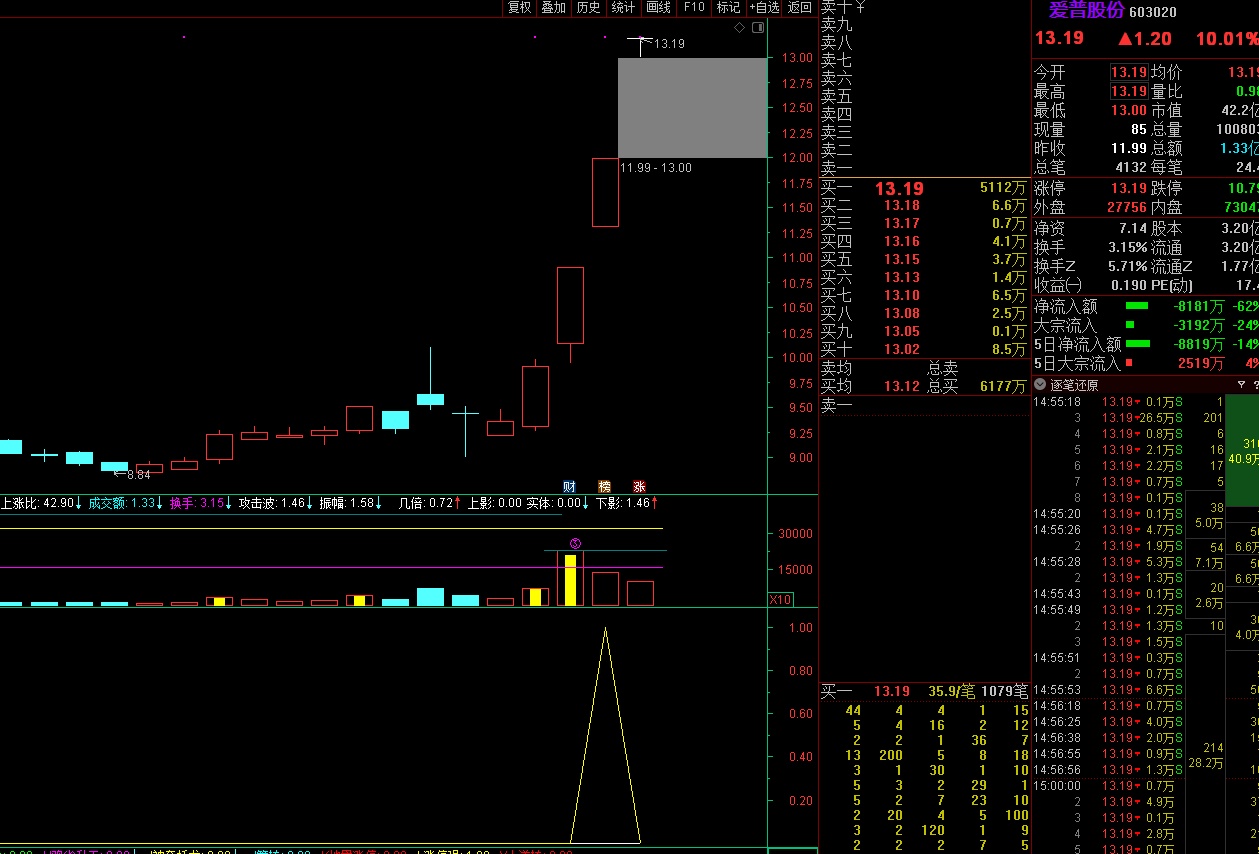This screenshot has width=1259, height=854.
Task: Click the 爱普股份 stock name title
Action: point(1086,11)
